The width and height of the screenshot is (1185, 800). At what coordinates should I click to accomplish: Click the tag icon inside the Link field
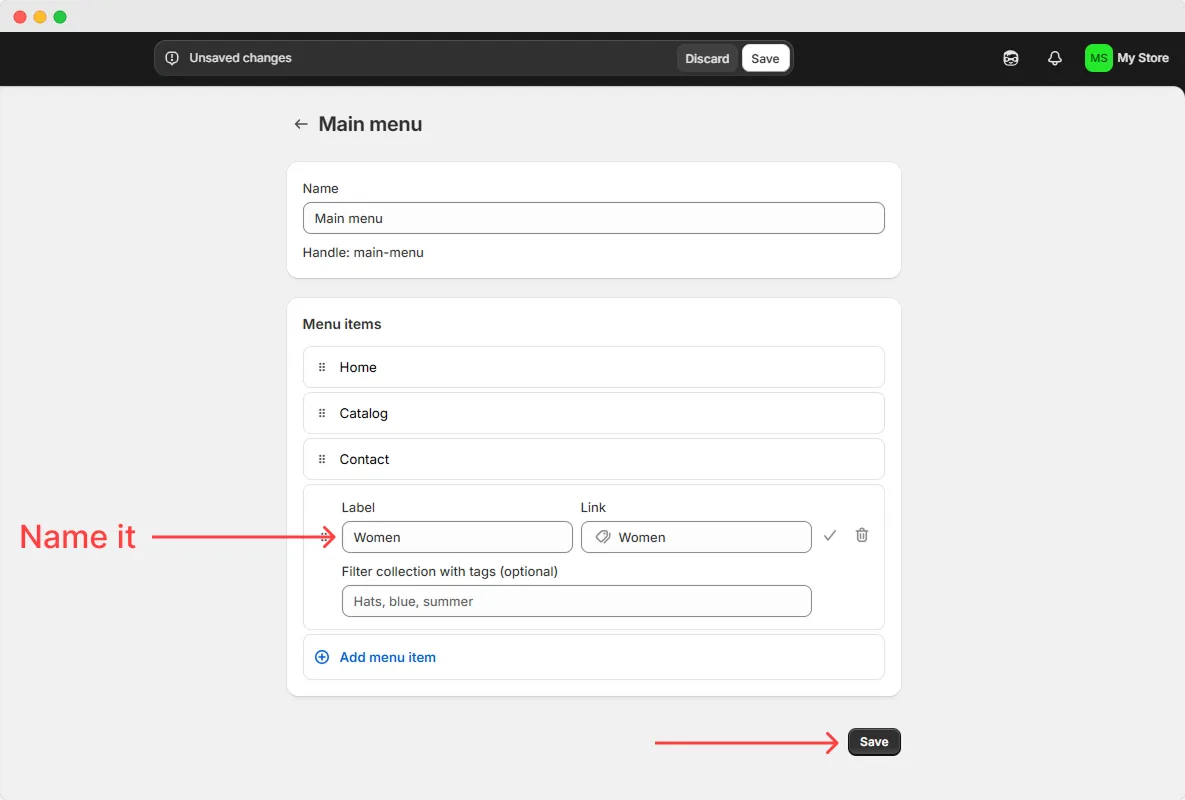click(602, 537)
